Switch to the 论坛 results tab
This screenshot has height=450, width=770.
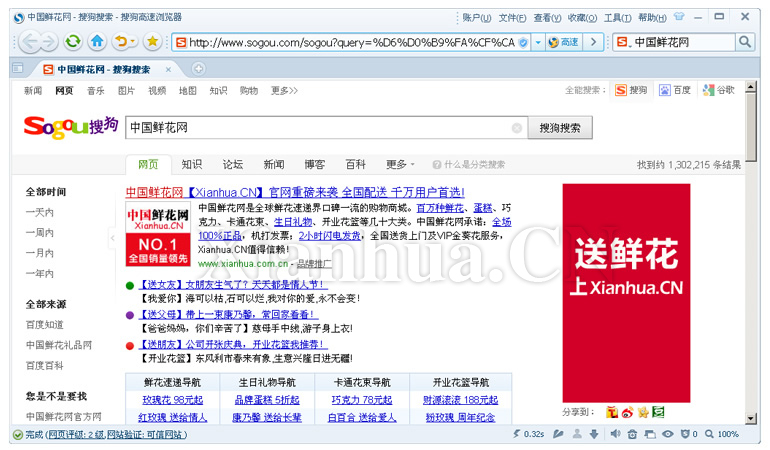(x=233, y=165)
